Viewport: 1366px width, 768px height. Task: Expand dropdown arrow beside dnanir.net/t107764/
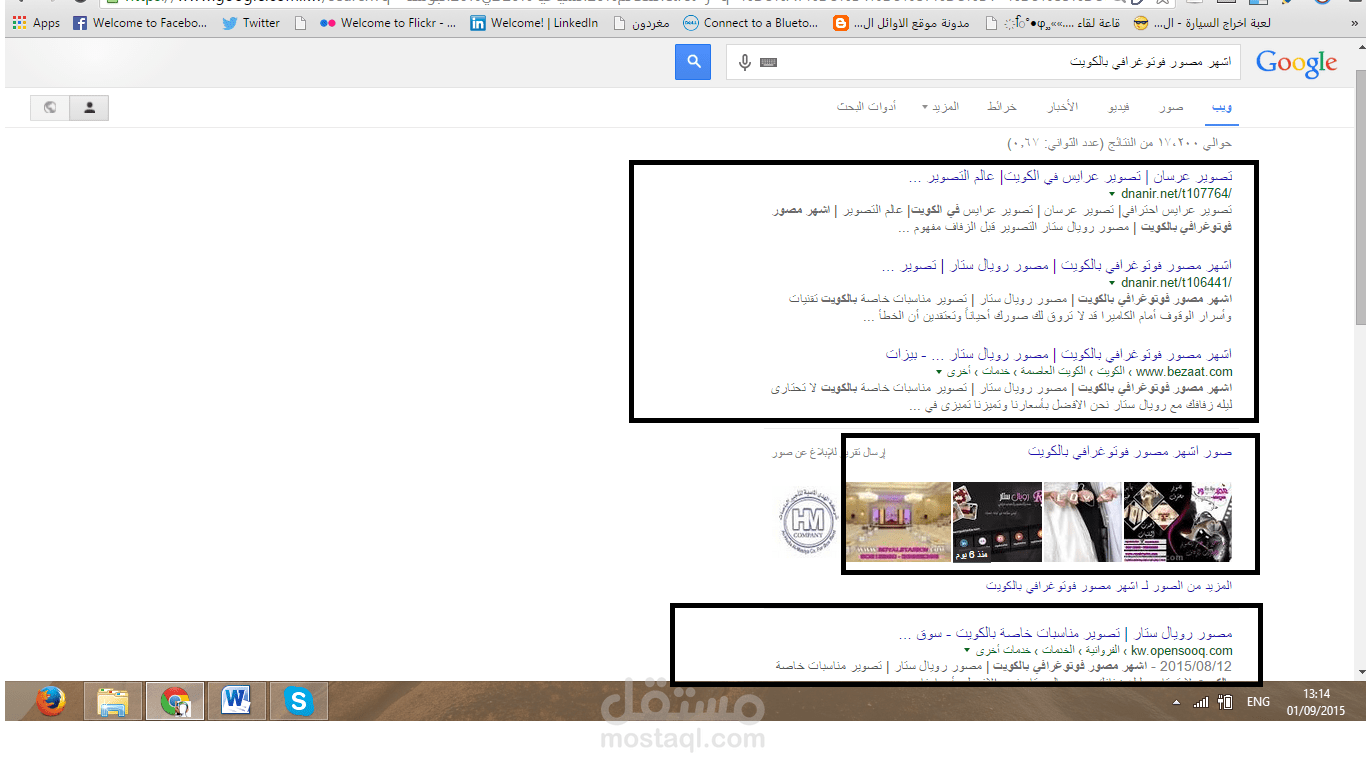coord(1112,194)
